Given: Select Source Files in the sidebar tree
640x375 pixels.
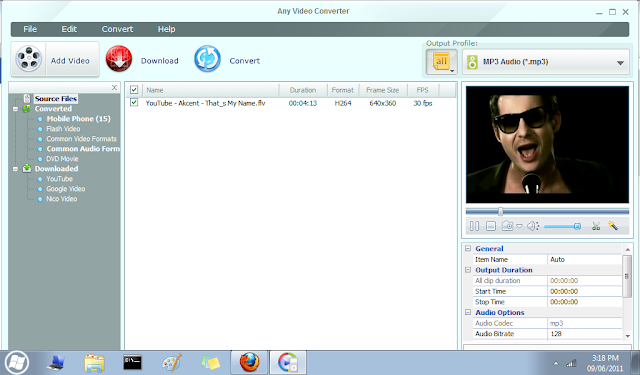Looking at the screenshot, I should pos(56,99).
